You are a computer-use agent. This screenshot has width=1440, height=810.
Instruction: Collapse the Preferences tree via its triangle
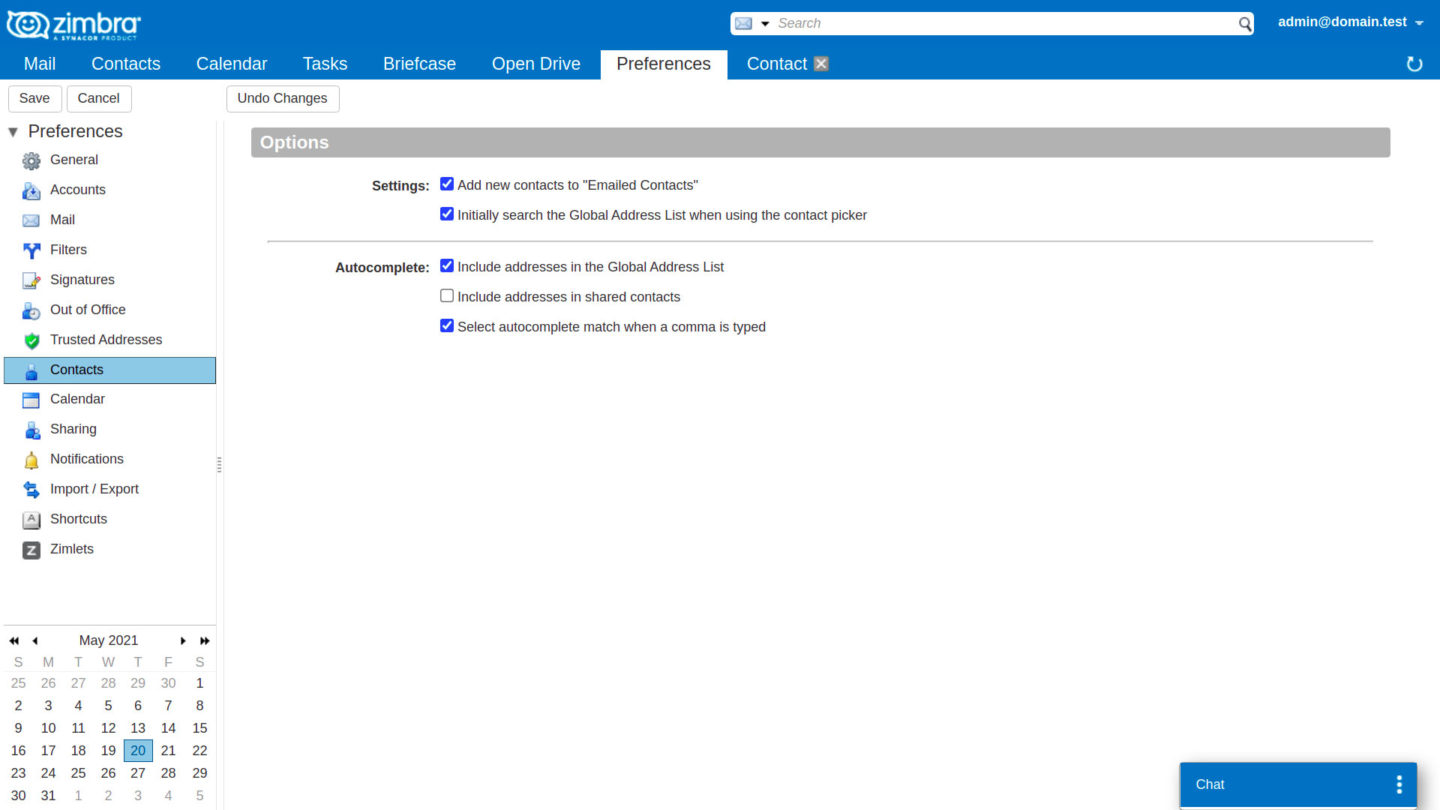12,130
